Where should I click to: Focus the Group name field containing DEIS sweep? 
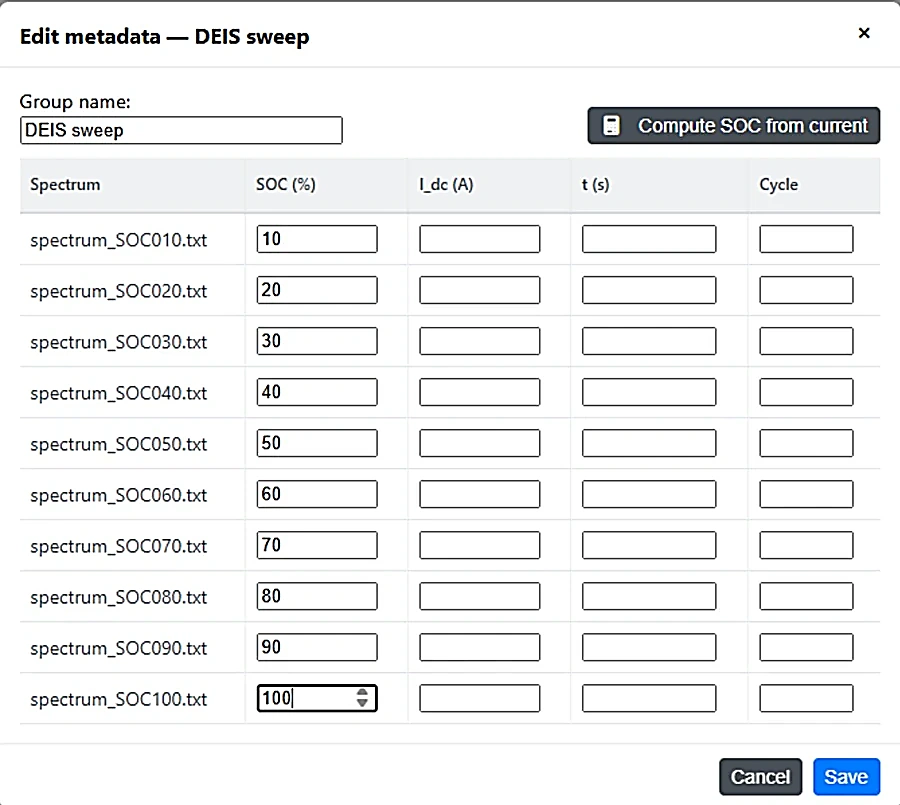pyautogui.click(x=181, y=130)
